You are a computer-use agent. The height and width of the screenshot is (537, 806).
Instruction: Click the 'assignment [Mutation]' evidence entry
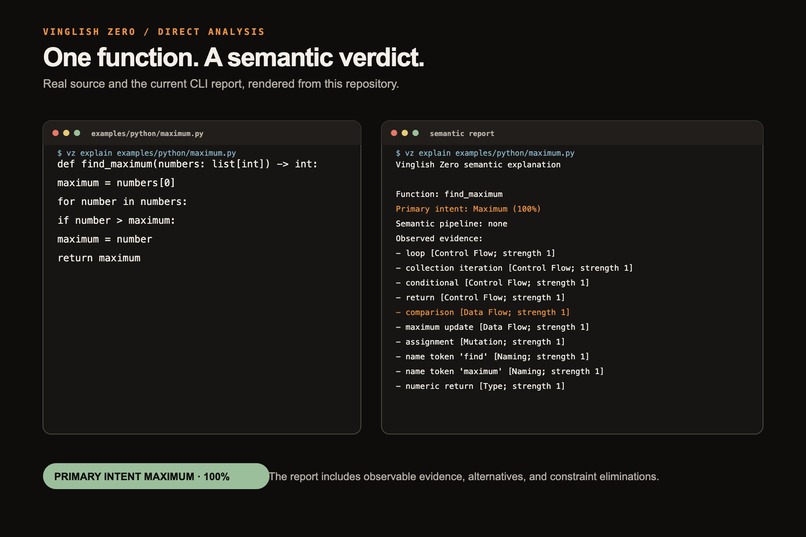click(480, 342)
